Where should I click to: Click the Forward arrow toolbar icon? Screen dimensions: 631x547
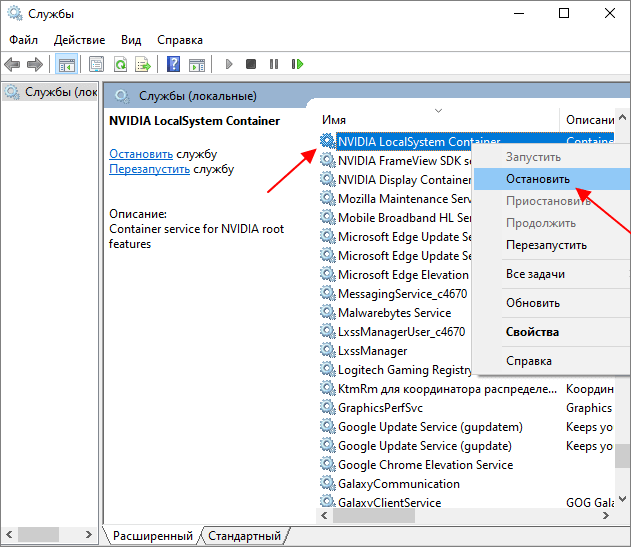pos(35,64)
